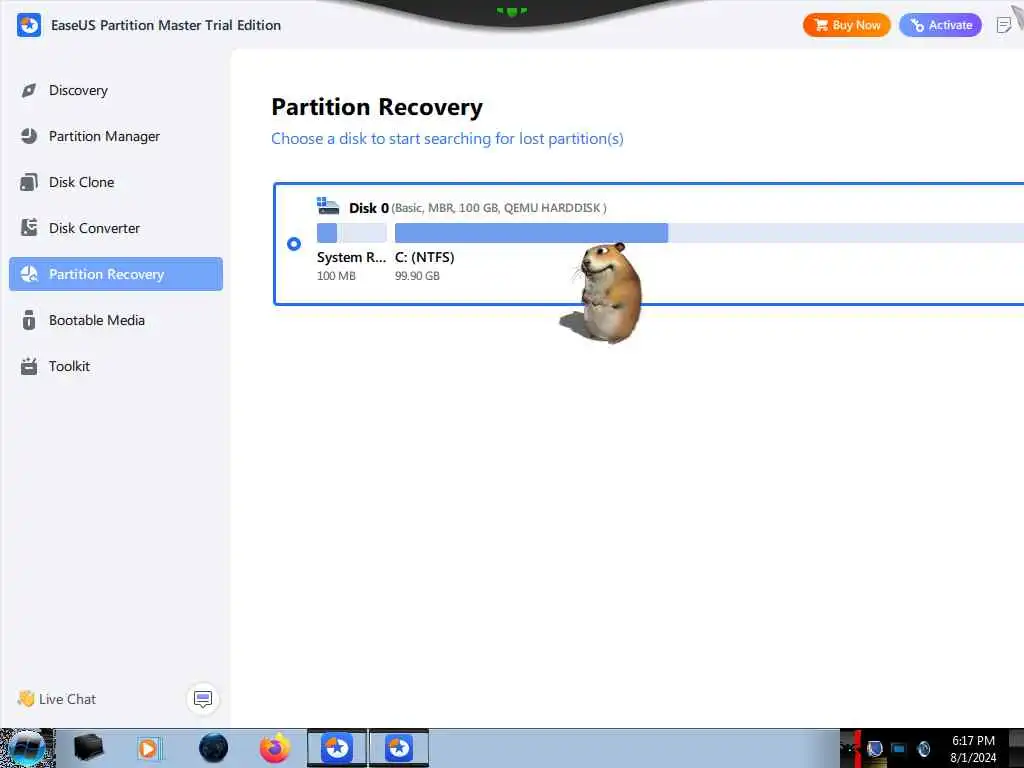
Task: Open the Windows Start menu
Action: tap(27, 749)
